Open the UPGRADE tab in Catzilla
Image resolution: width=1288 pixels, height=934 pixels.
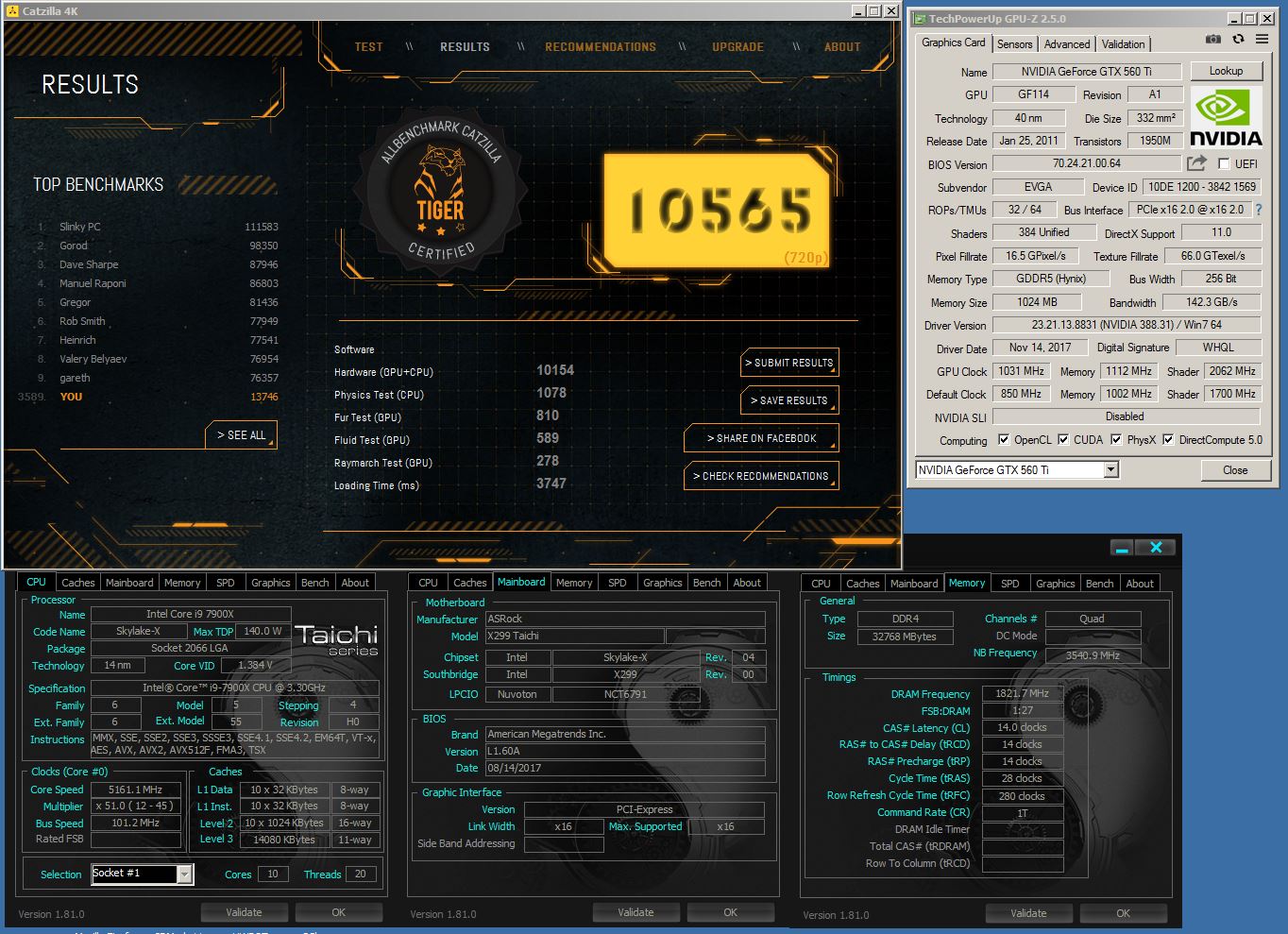pyautogui.click(x=737, y=46)
